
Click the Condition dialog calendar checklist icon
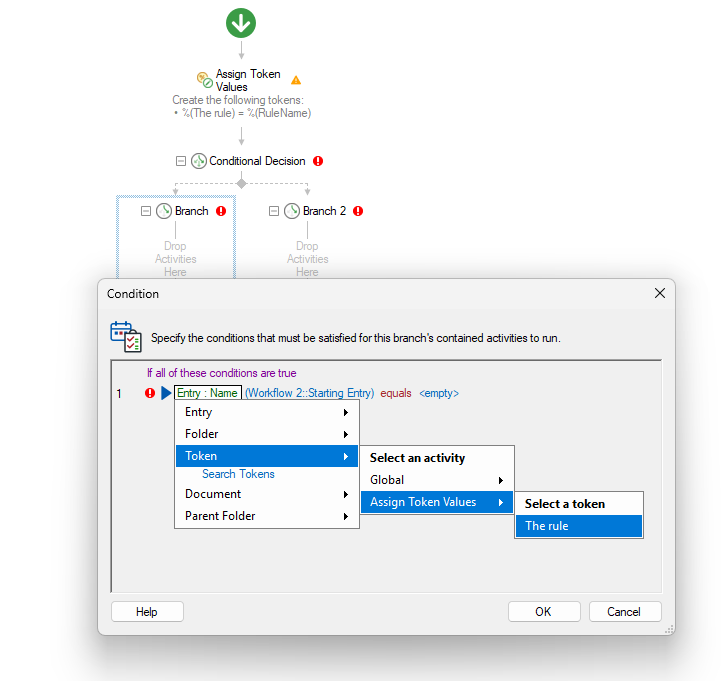click(x=126, y=337)
